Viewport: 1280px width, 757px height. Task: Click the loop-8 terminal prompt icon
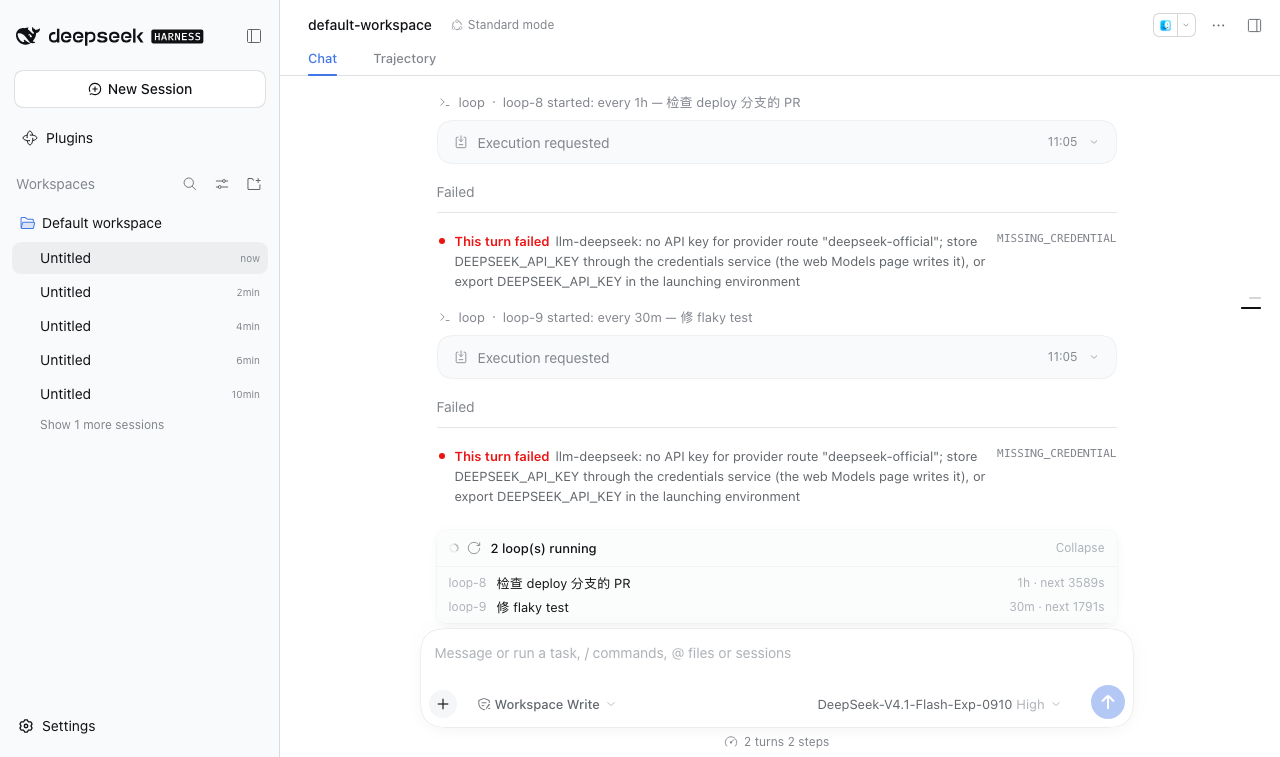point(444,102)
